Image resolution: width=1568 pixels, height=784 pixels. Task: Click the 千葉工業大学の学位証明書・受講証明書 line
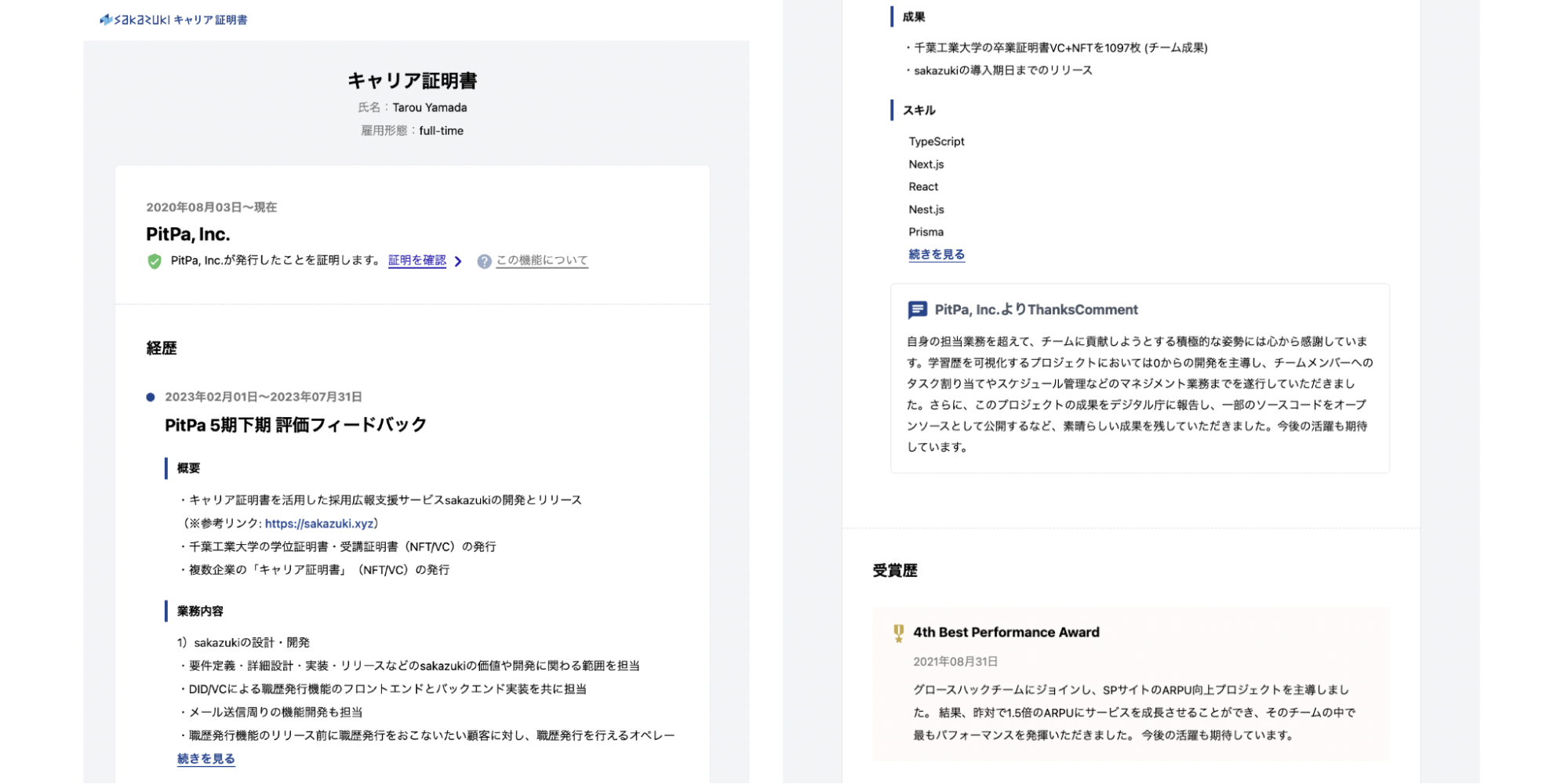pos(337,547)
